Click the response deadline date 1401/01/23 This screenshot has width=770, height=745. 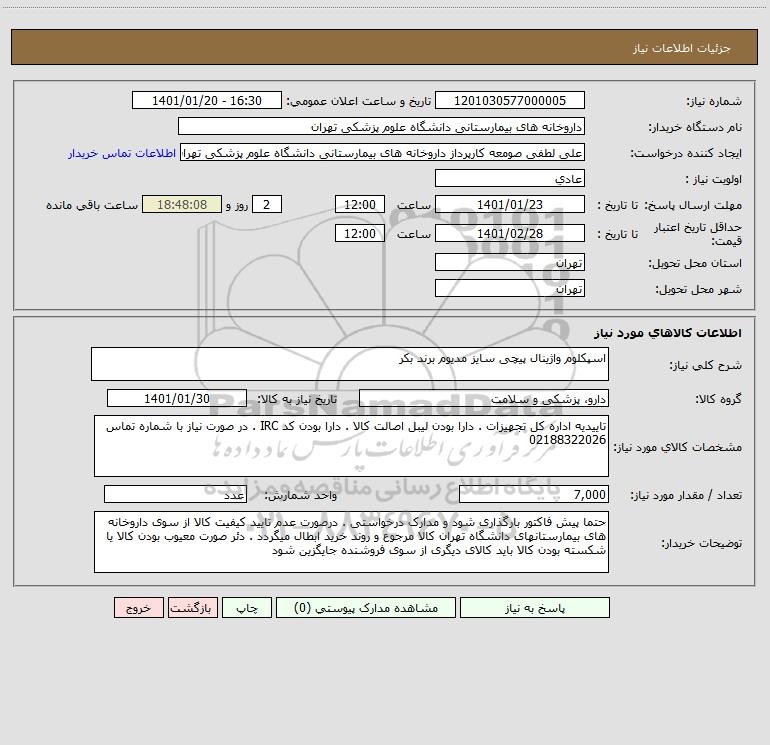510,204
